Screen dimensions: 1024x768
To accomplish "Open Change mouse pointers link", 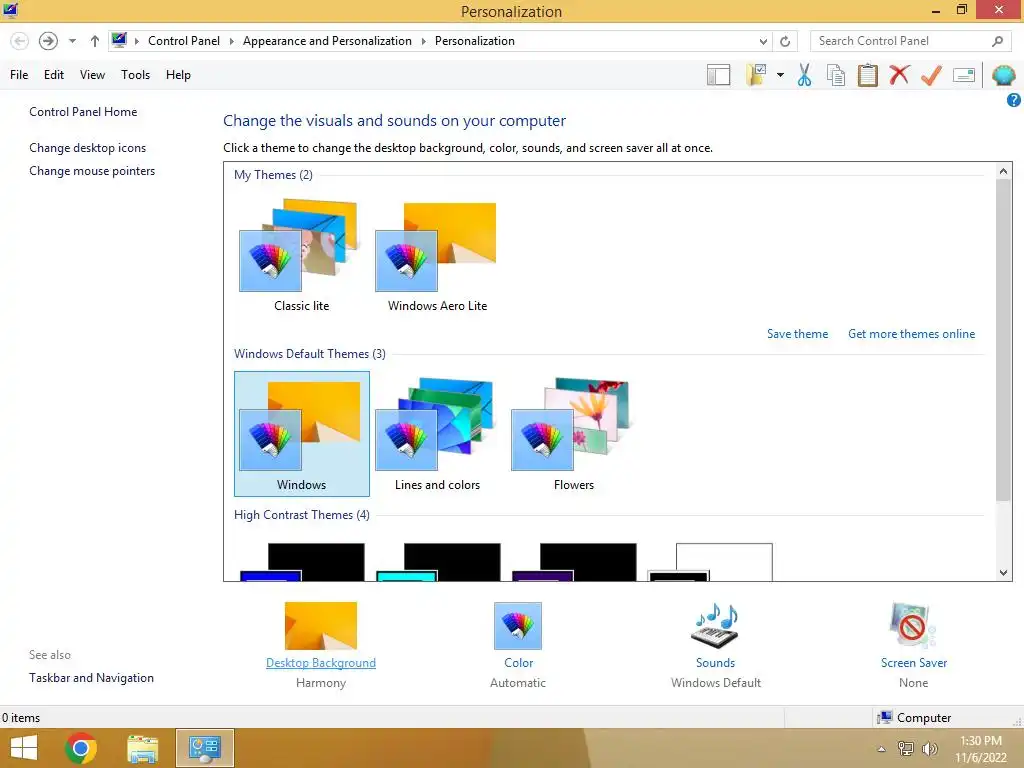I will pos(92,171).
